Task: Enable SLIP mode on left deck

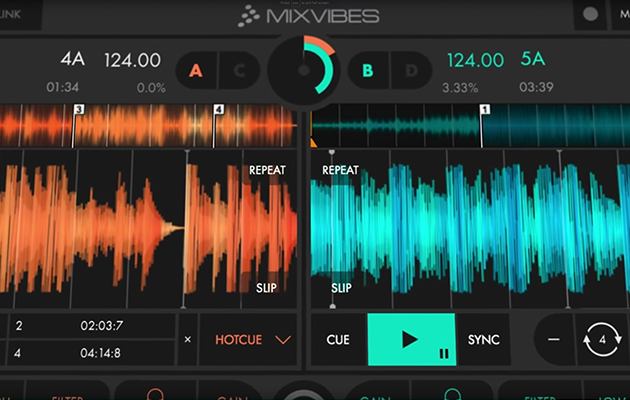Action: (267, 288)
